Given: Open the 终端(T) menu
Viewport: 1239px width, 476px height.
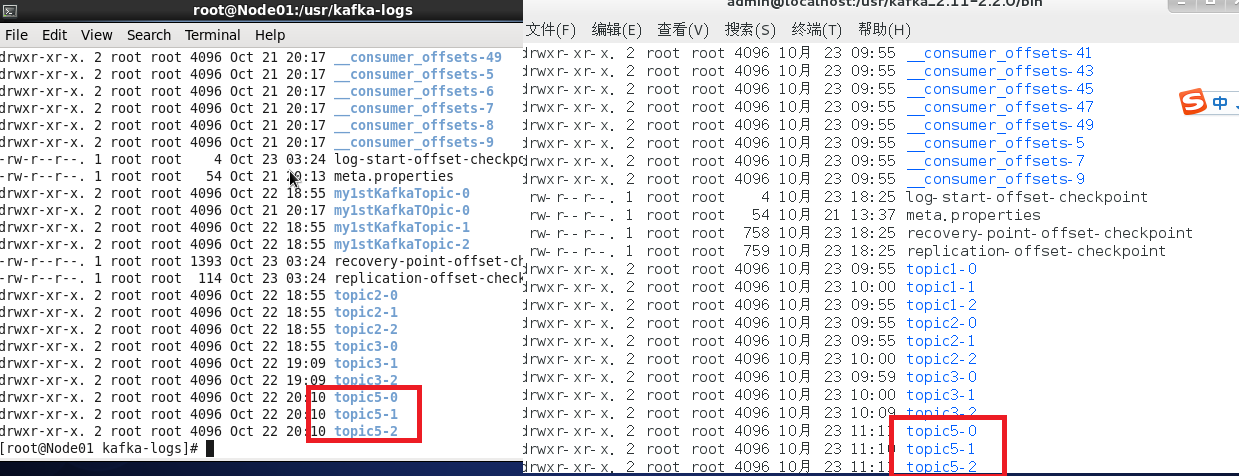Looking at the screenshot, I should (x=817, y=30).
